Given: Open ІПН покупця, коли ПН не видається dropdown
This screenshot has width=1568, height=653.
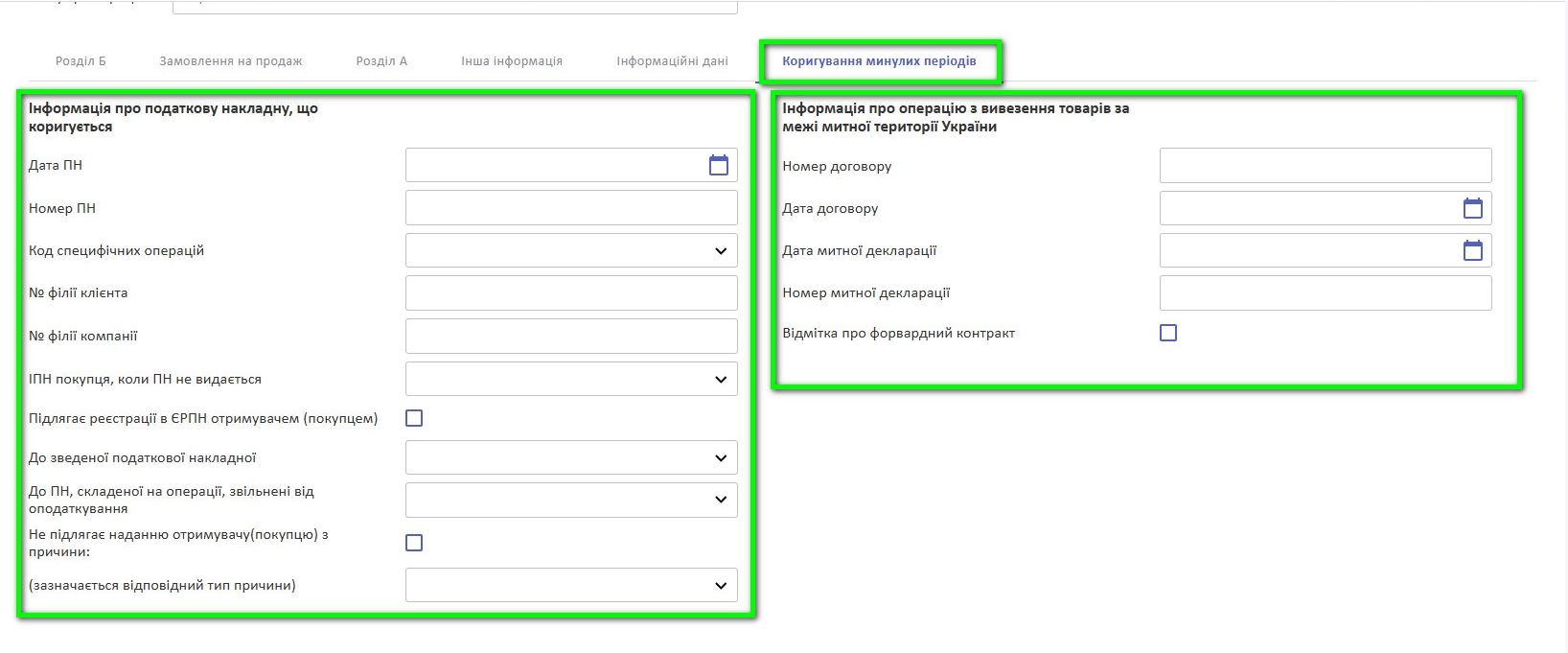Looking at the screenshot, I should coord(571,379).
